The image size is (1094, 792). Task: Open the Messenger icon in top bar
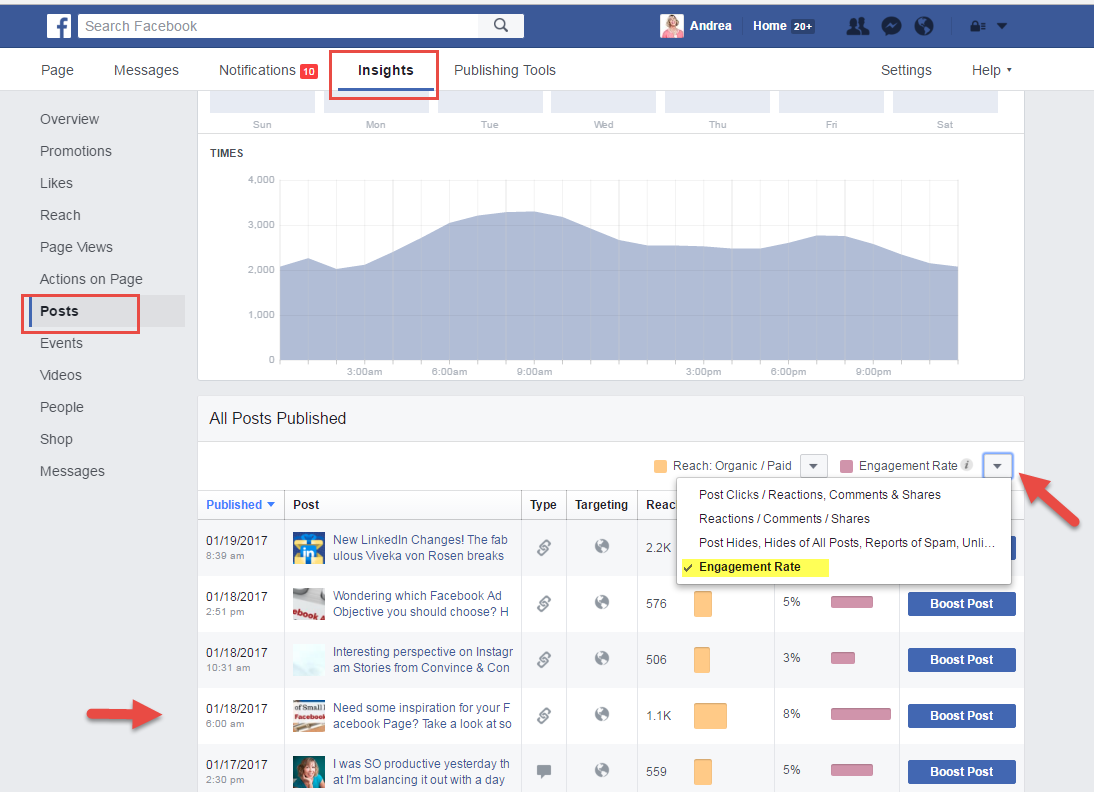click(891, 26)
